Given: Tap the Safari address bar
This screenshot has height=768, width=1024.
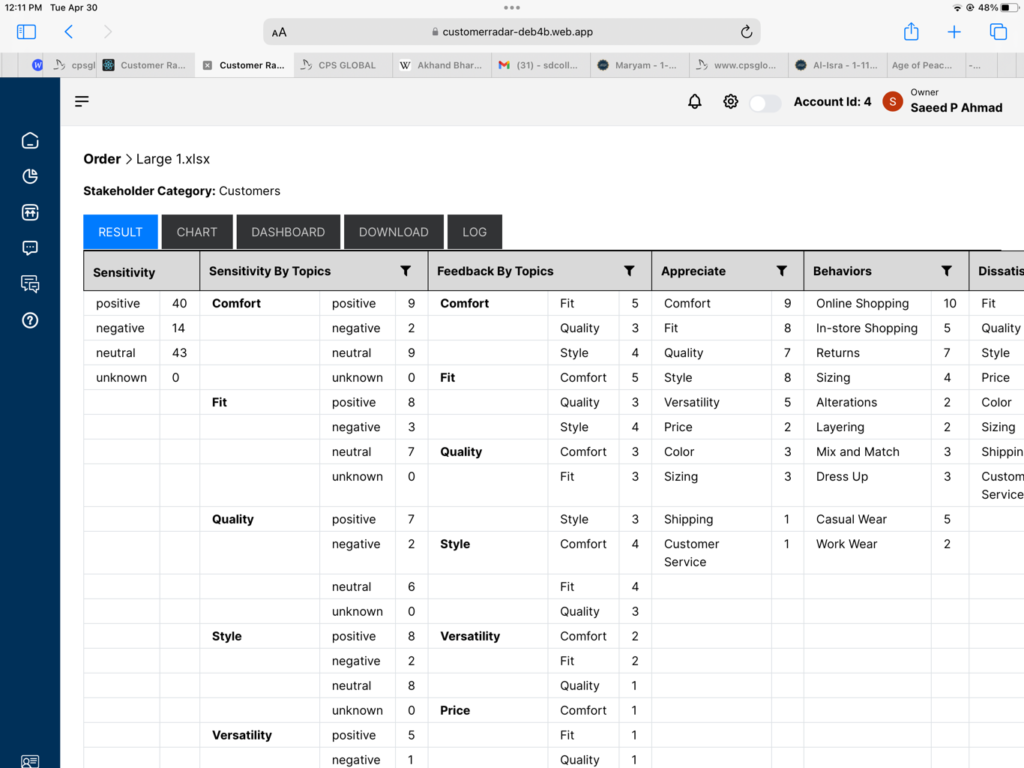Looking at the screenshot, I should pyautogui.click(x=512, y=32).
